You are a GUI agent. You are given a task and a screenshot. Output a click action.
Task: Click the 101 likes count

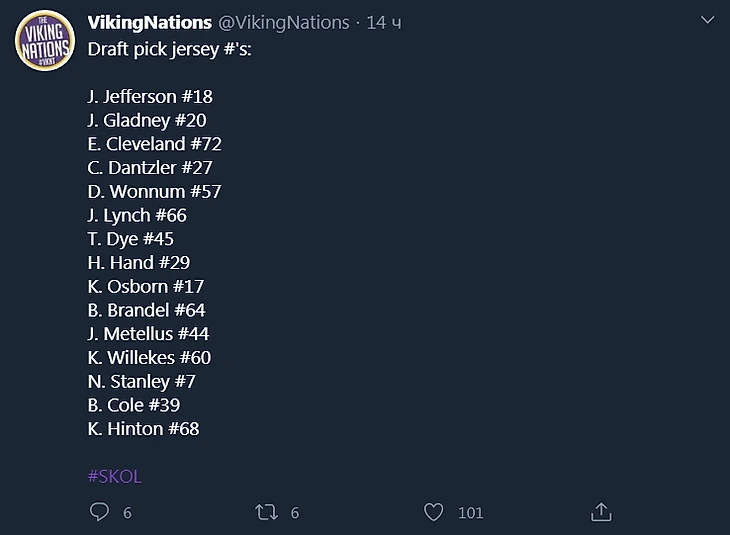click(470, 513)
